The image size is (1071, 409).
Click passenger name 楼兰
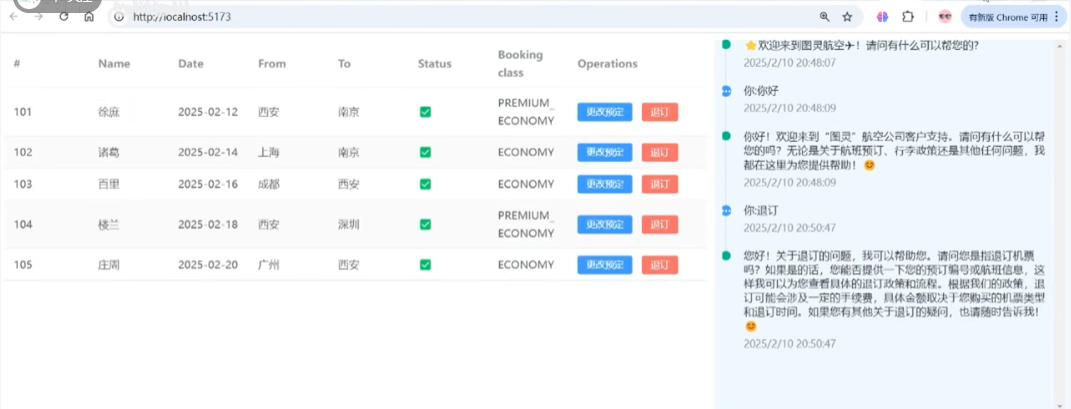[x=109, y=224]
